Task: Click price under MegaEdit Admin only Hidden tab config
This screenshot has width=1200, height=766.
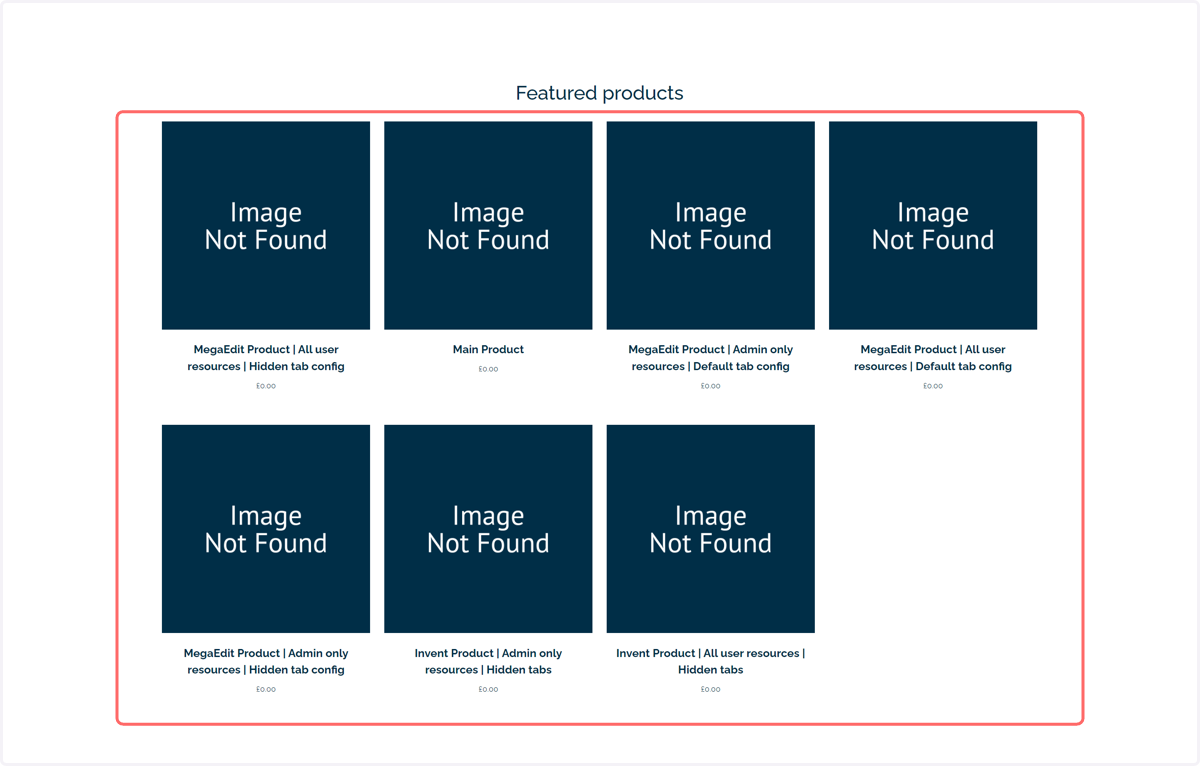Action: 266,689
